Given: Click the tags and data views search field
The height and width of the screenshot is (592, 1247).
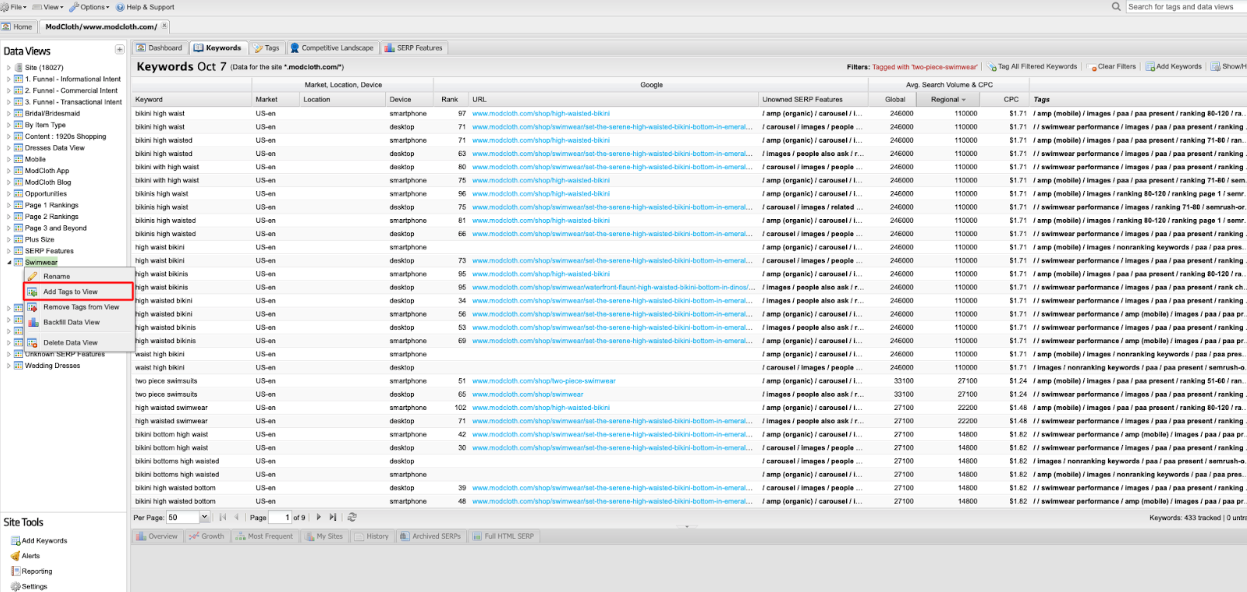Looking at the screenshot, I should pyautogui.click(x=1184, y=7).
